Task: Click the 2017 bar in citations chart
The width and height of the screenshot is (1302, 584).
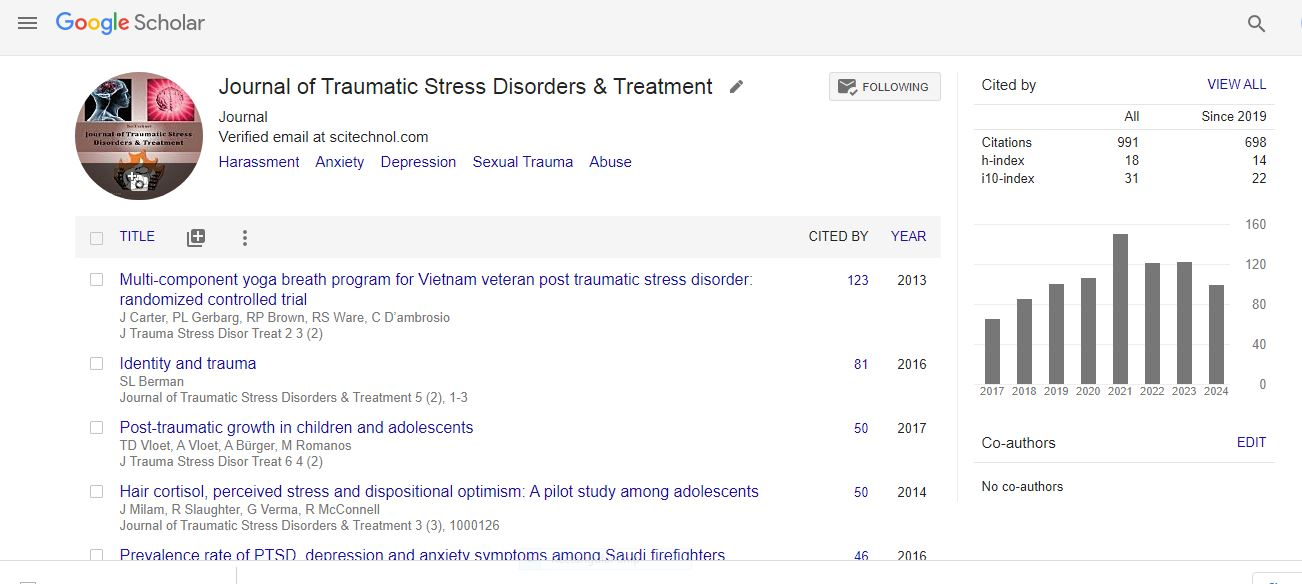Action: 992,351
